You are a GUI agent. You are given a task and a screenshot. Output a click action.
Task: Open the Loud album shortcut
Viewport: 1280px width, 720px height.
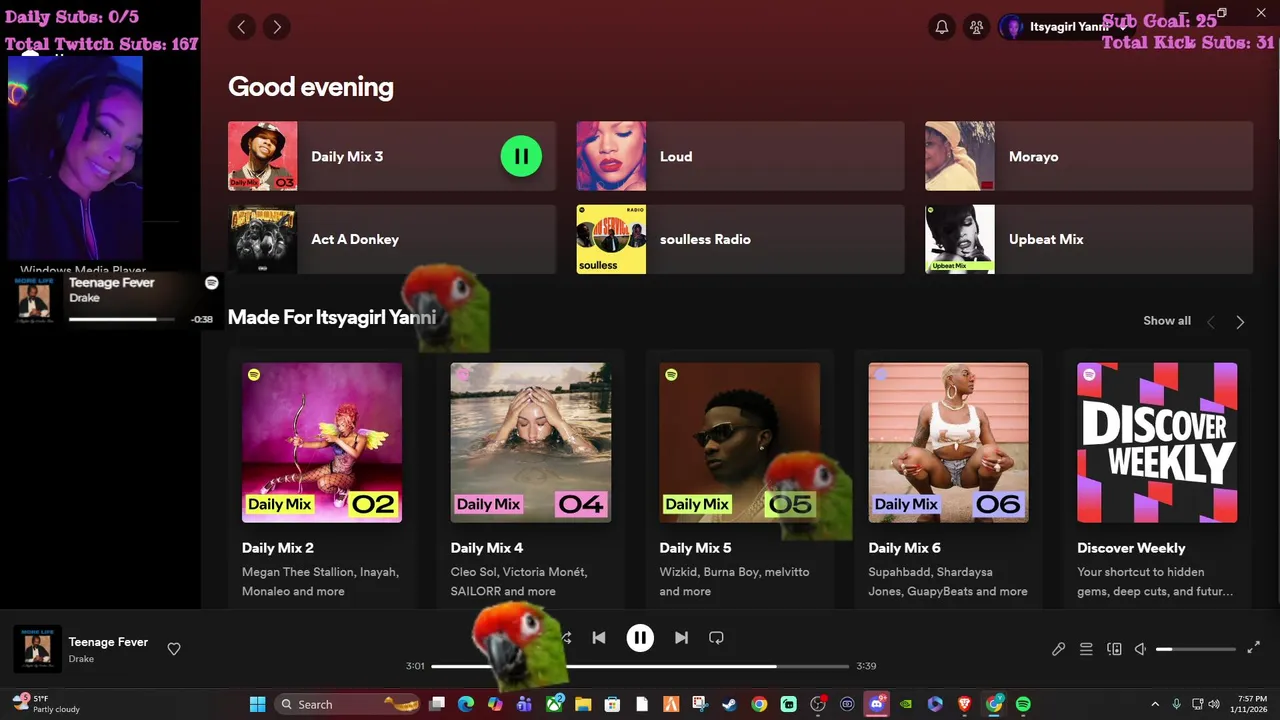point(740,156)
